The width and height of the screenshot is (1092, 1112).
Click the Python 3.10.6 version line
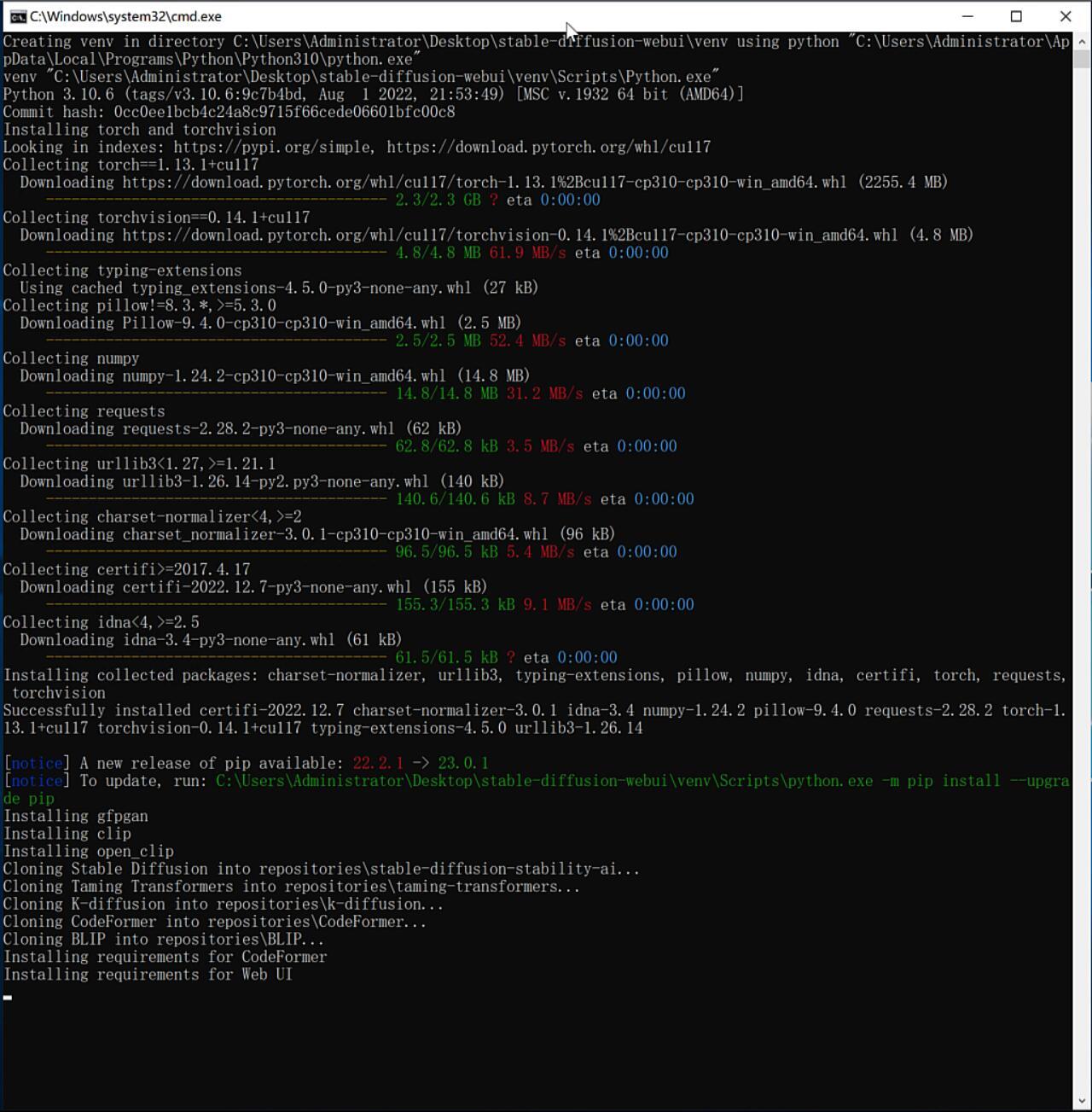(x=374, y=95)
